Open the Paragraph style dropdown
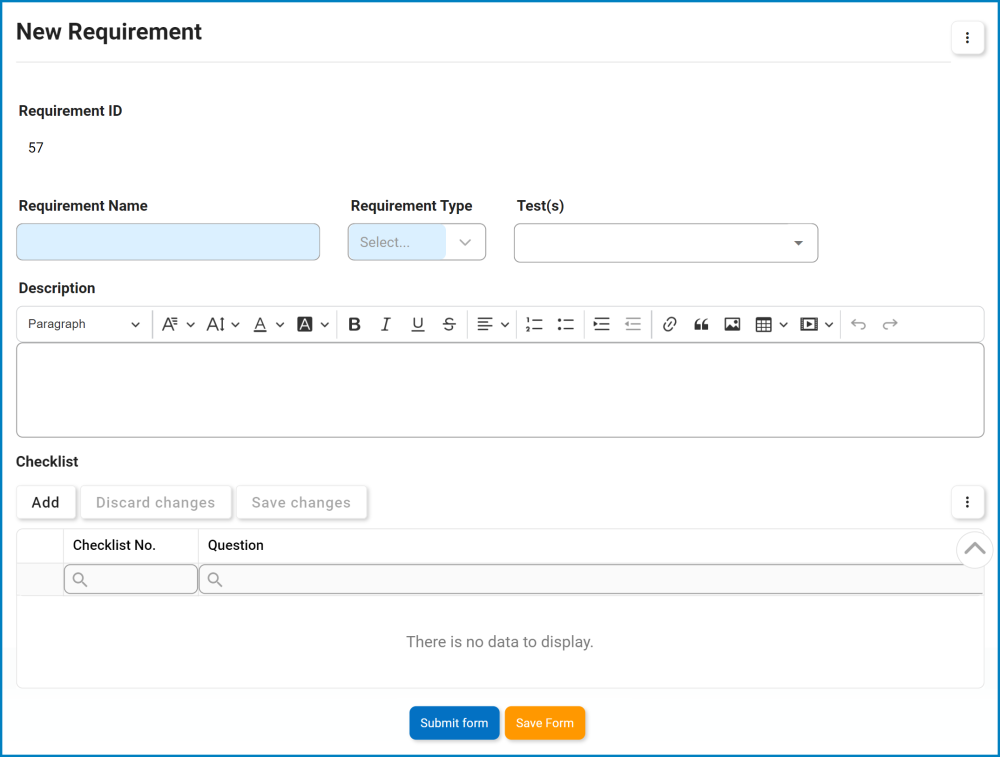Image resolution: width=1000 pixels, height=757 pixels. coord(83,323)
